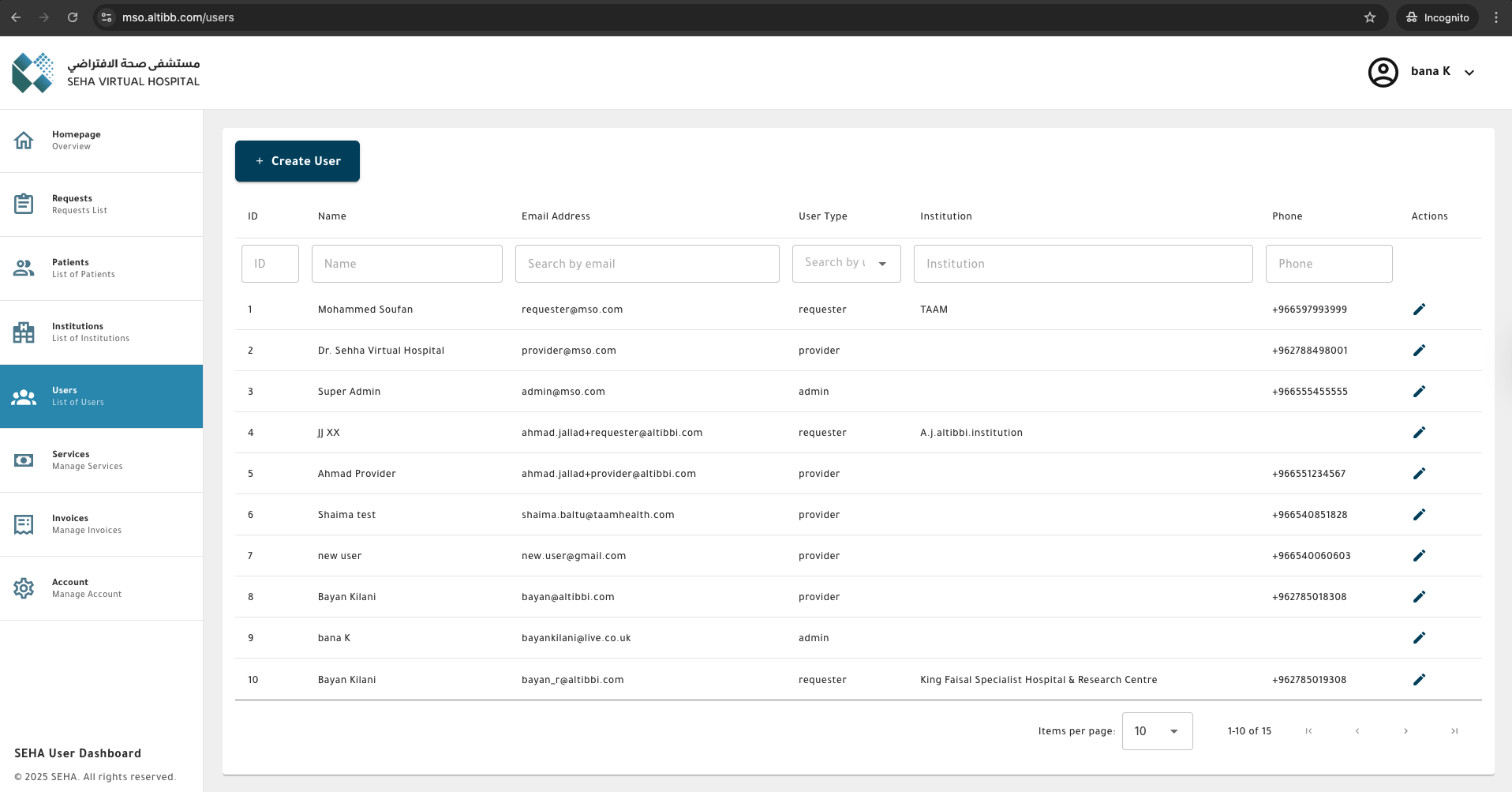Image resolution: width=1512 pixels, height=792 pixels.
Task: Select the Manage Services sidebar icon
Action: pos(24,460)
